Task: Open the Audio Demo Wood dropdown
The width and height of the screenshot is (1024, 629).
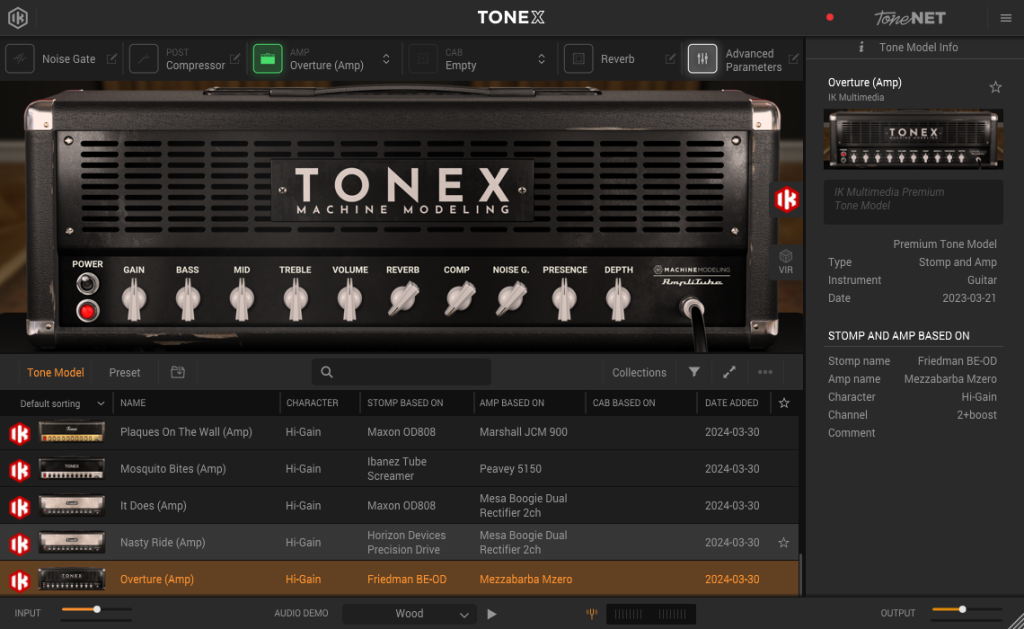Action: 409,613
